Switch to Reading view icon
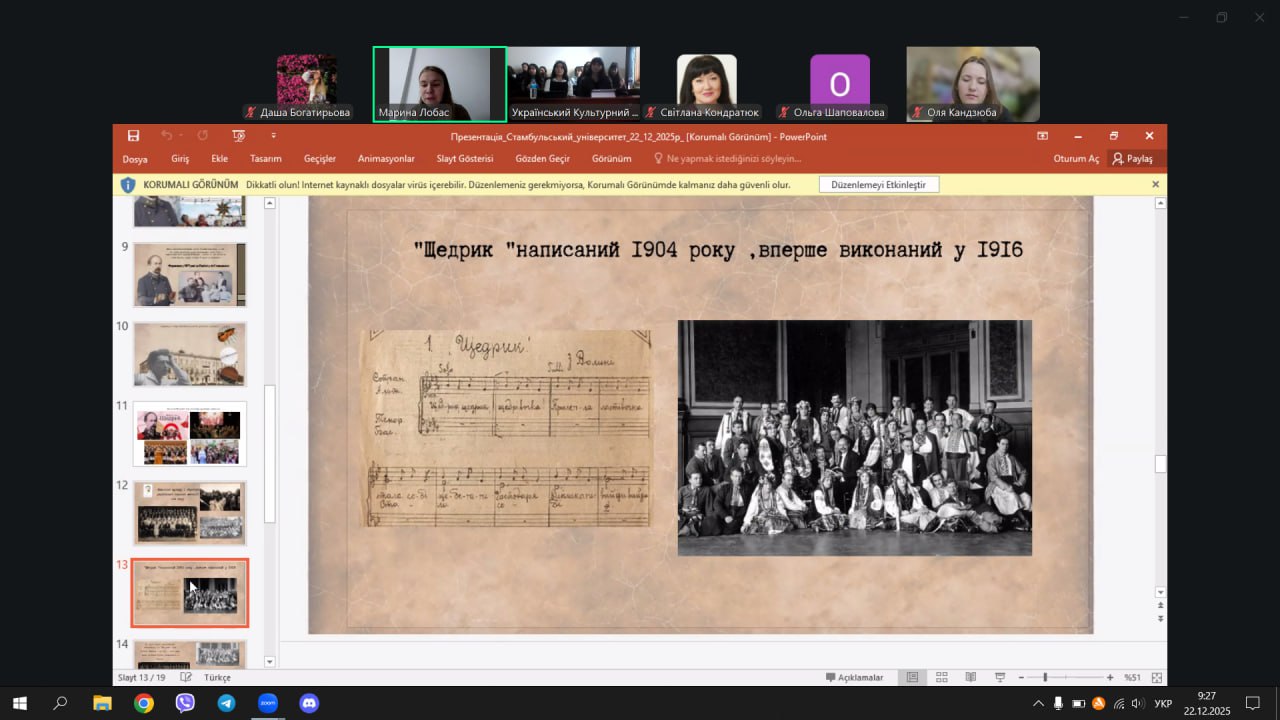1280x720 pixels. click(970, 677)
